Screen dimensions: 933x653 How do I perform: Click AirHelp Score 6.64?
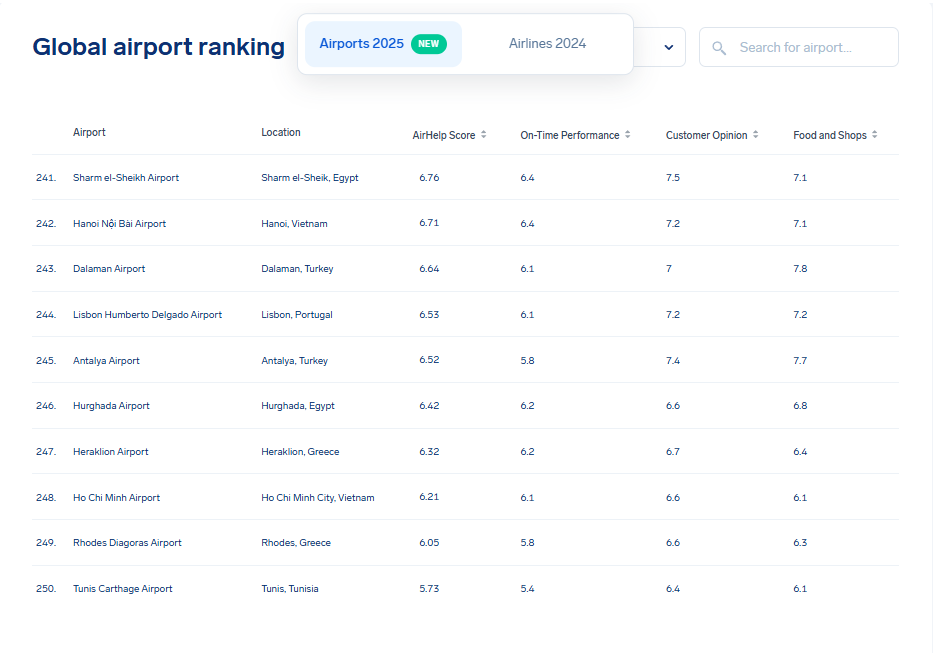tap(429, 268)
